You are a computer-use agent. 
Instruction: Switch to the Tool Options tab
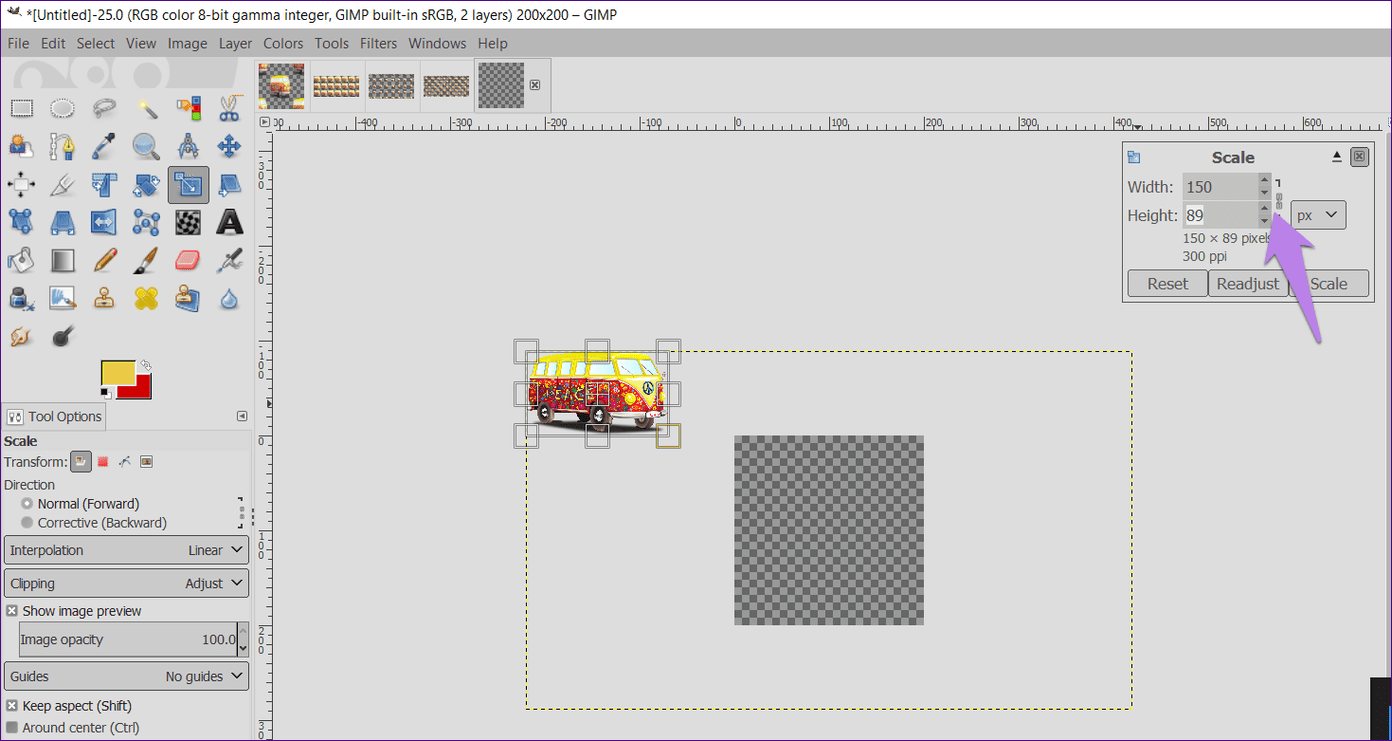(x=55, y=416)
